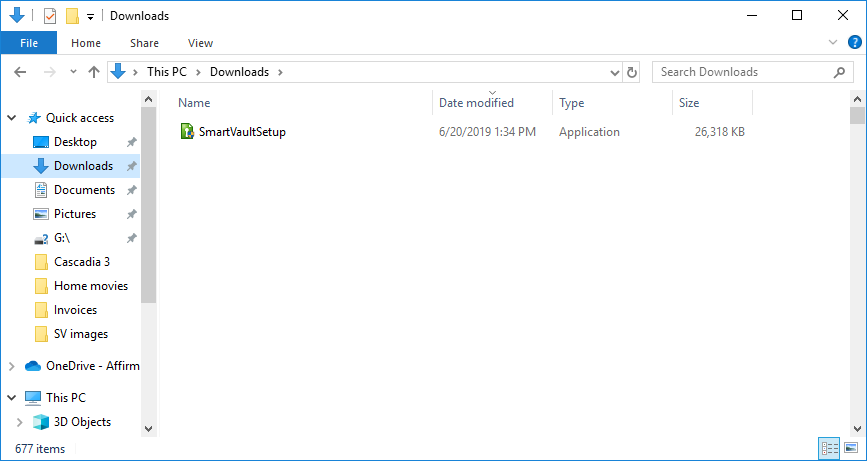Click the Refresh button beside address bar
The image size is (867, 461).
[631, 72]
